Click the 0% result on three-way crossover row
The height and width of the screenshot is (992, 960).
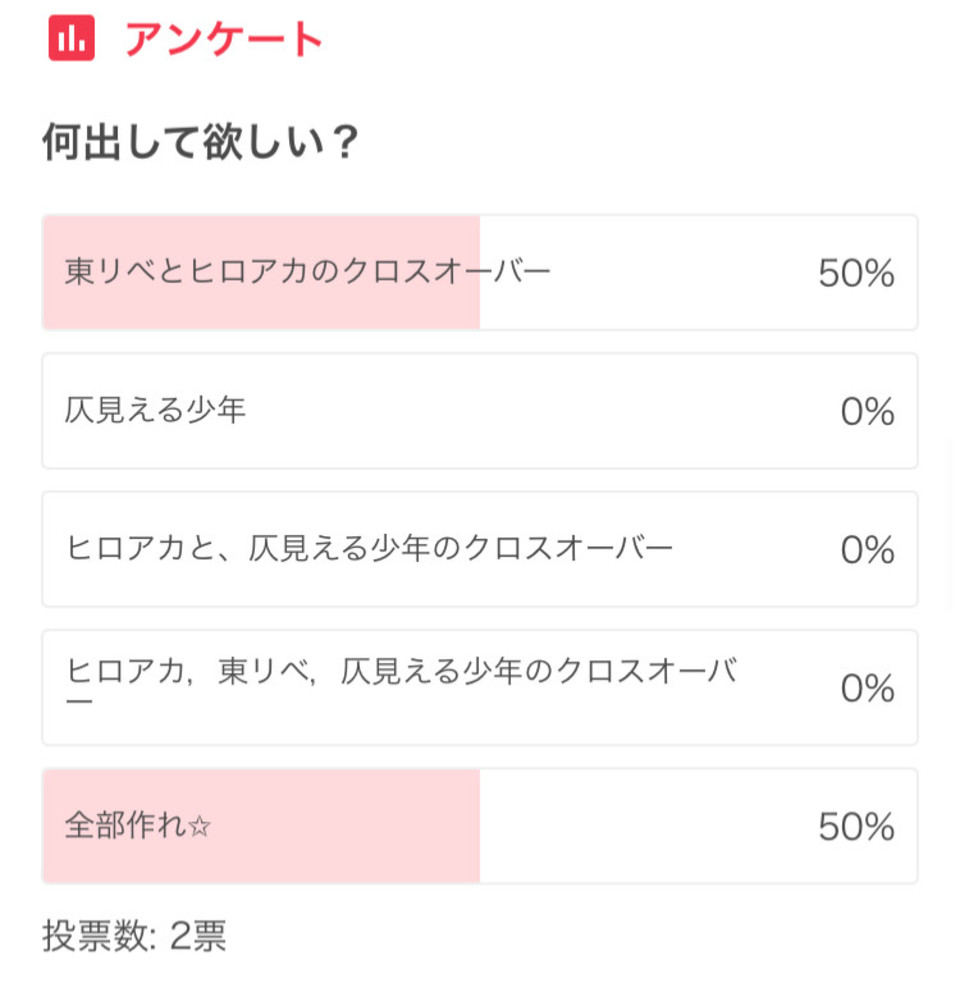tap(868, 688)
